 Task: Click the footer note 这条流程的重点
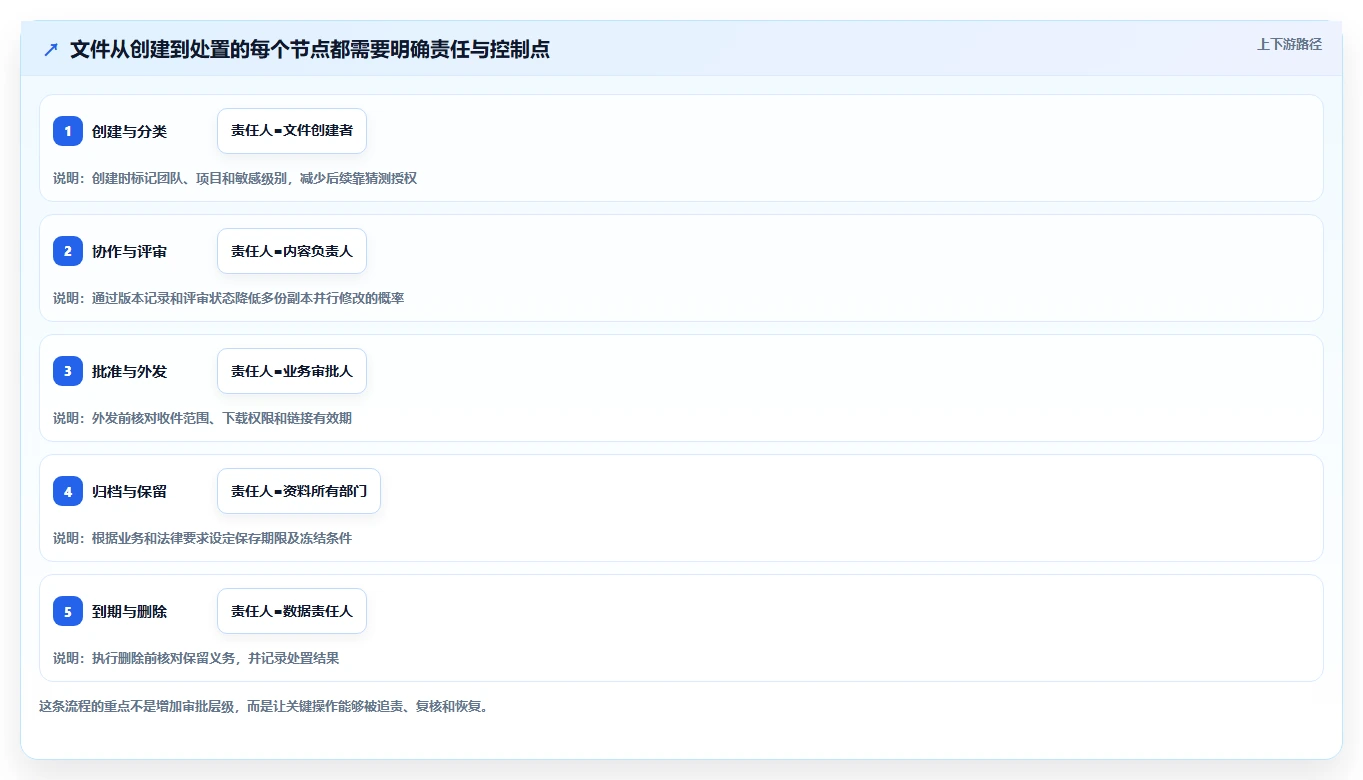263,706
